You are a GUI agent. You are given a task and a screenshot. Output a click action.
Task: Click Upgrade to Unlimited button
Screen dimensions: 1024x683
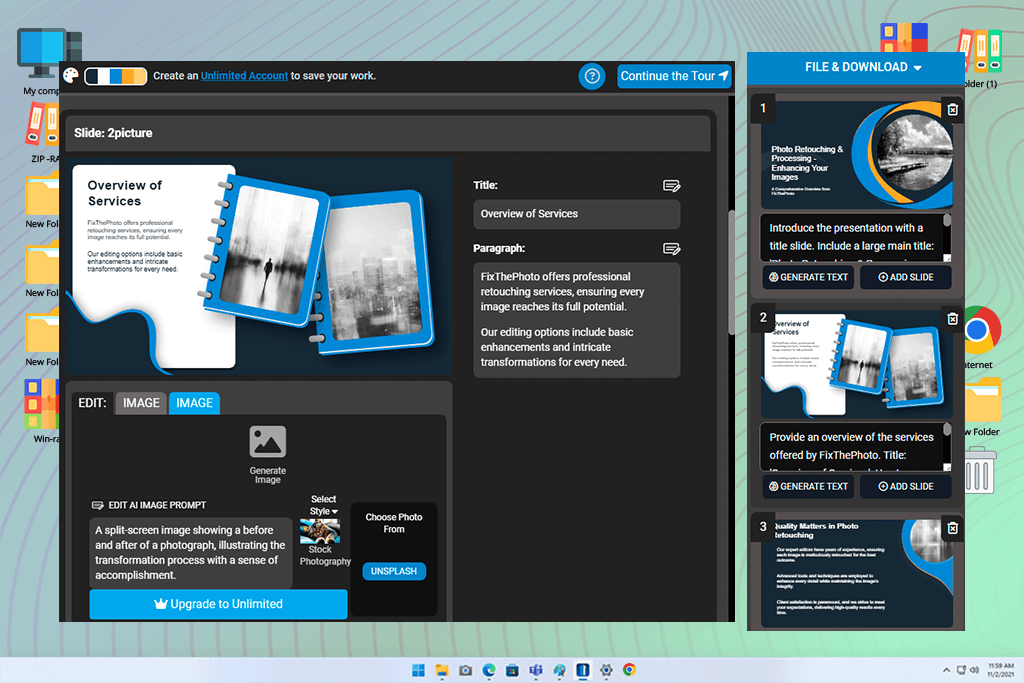218,604
